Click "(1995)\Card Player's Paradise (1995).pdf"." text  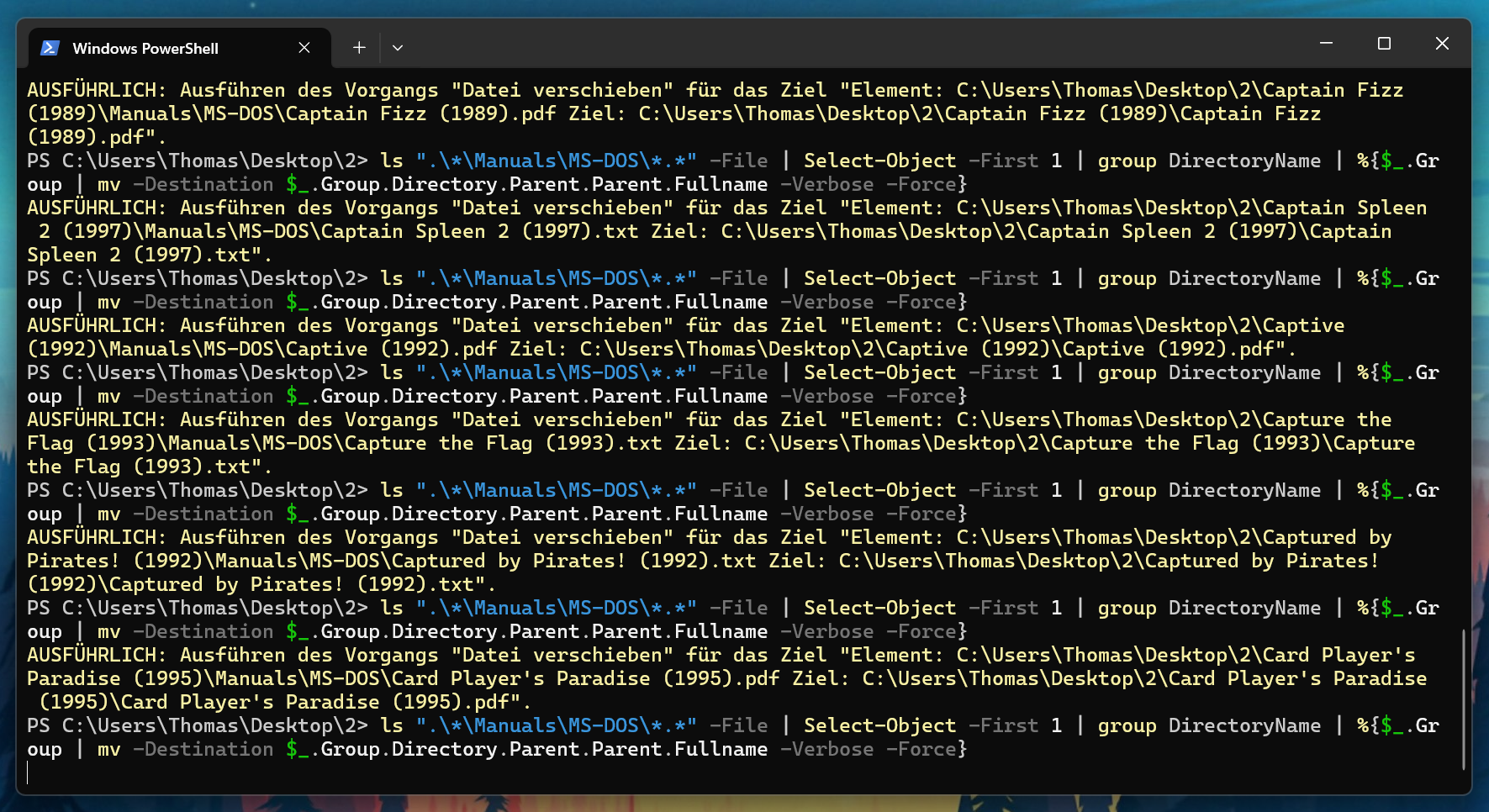[x=285, y=702]
